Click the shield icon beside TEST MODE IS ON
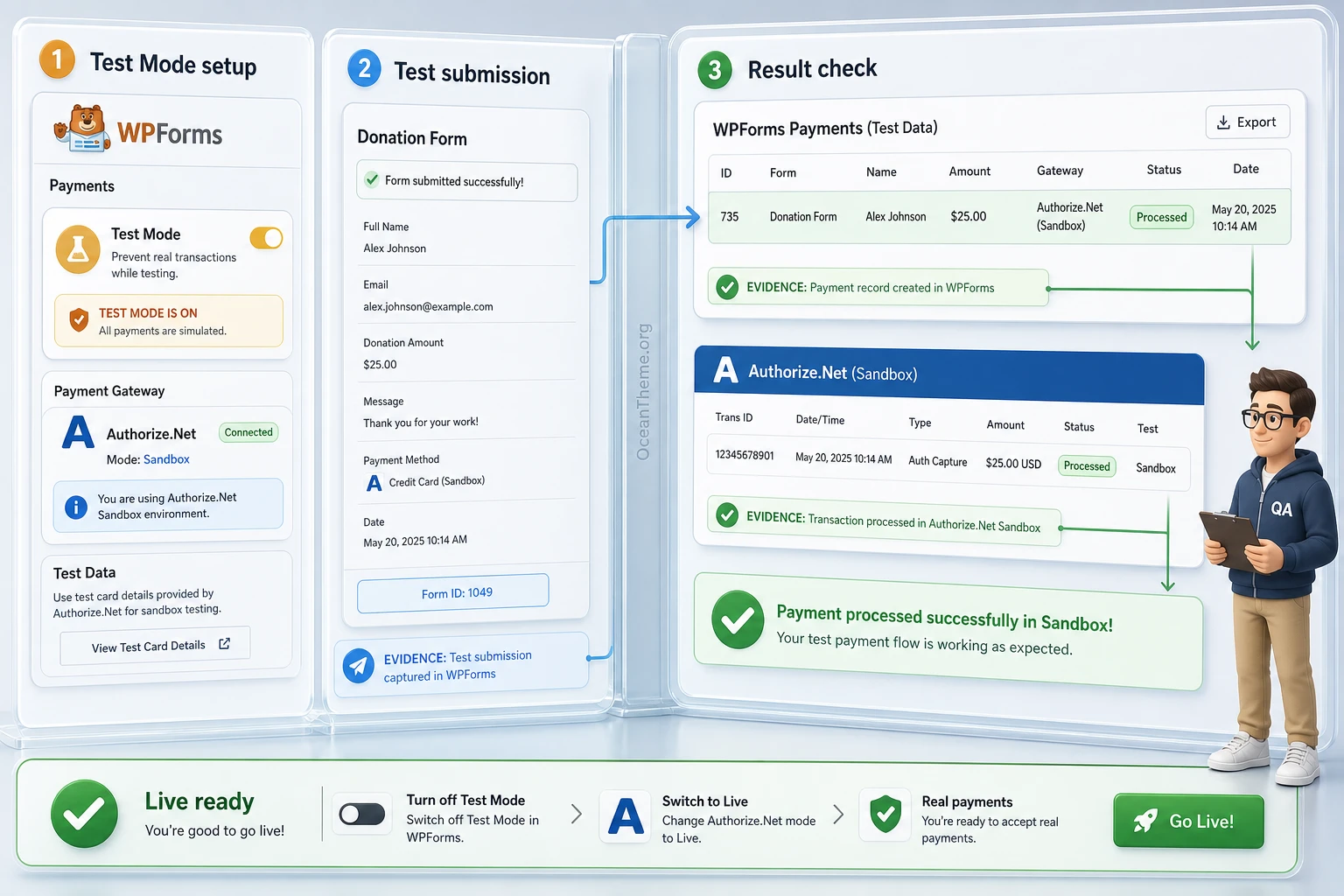1344x896 pixels. pyautogui.click(x=79, y=320)
